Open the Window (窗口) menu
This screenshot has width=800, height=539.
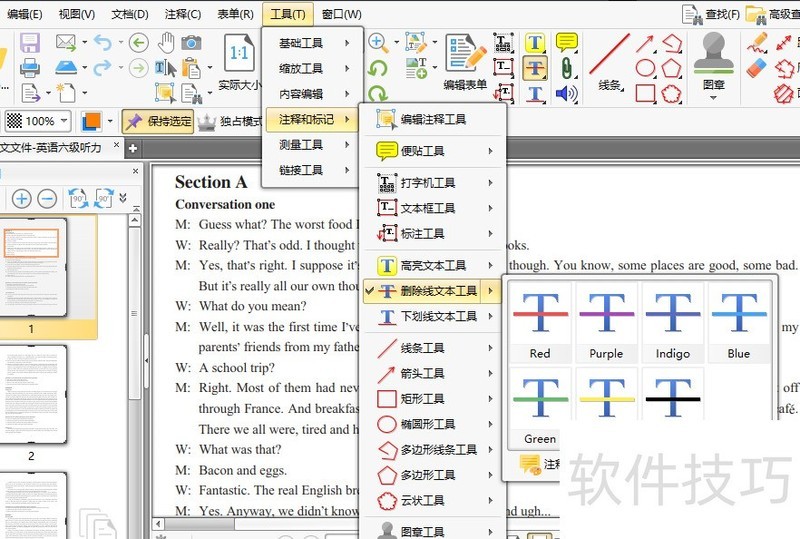[341, 14]
